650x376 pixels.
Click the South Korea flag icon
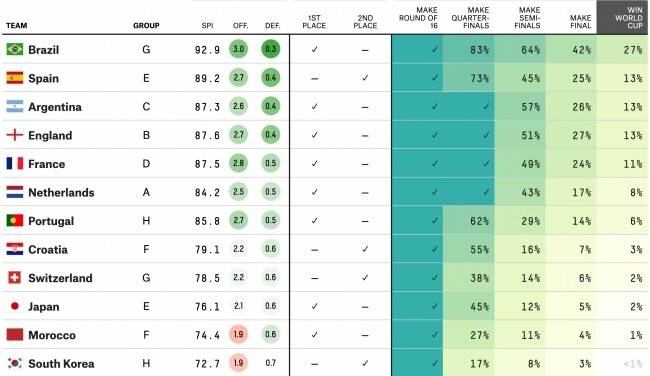pos(15,363)
